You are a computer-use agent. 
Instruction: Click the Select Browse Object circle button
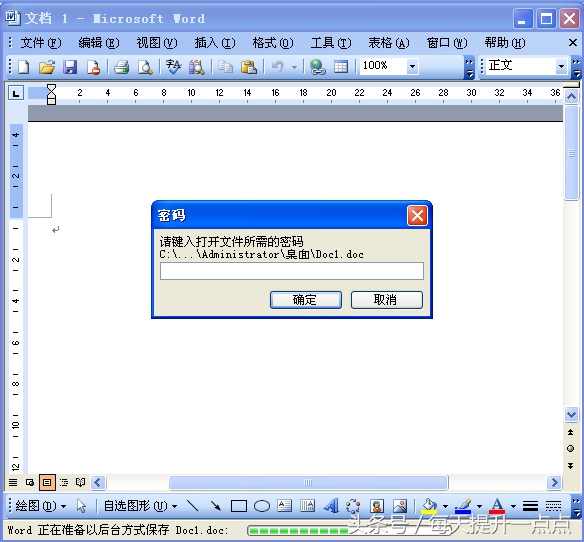point(571,449)
